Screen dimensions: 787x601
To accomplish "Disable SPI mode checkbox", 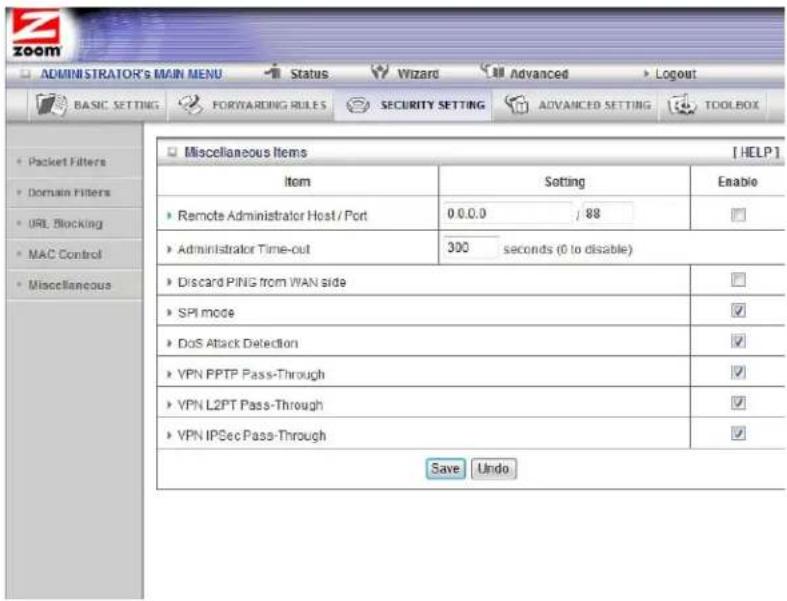I will (738, 310).
